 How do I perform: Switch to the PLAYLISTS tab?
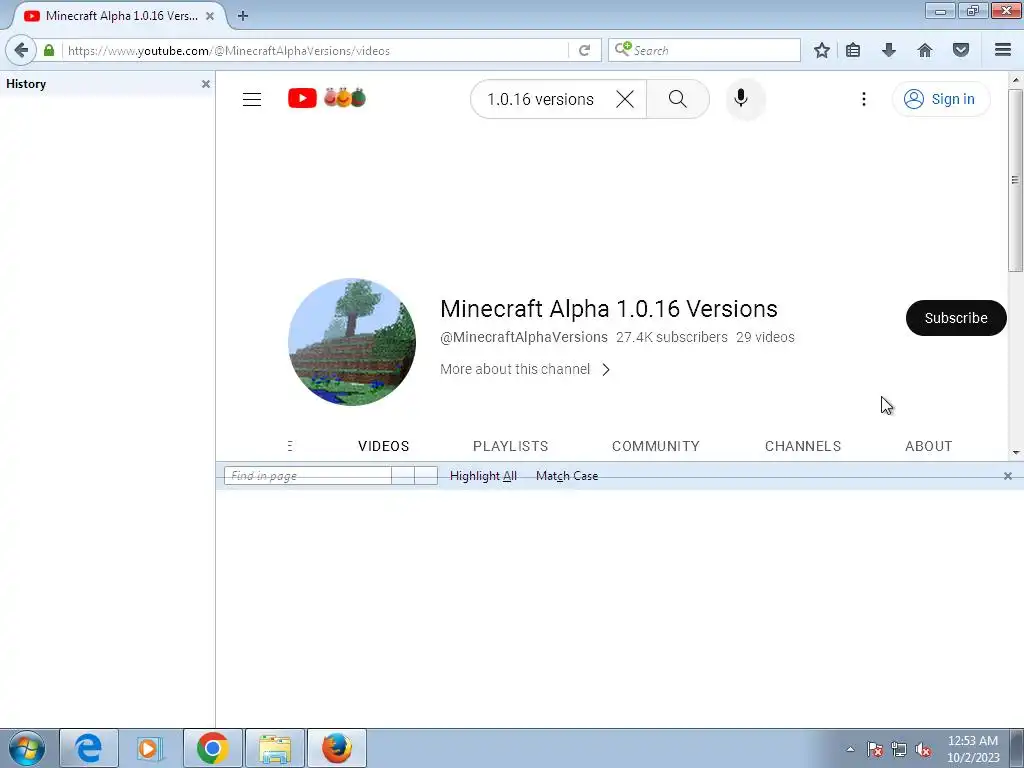511,446
